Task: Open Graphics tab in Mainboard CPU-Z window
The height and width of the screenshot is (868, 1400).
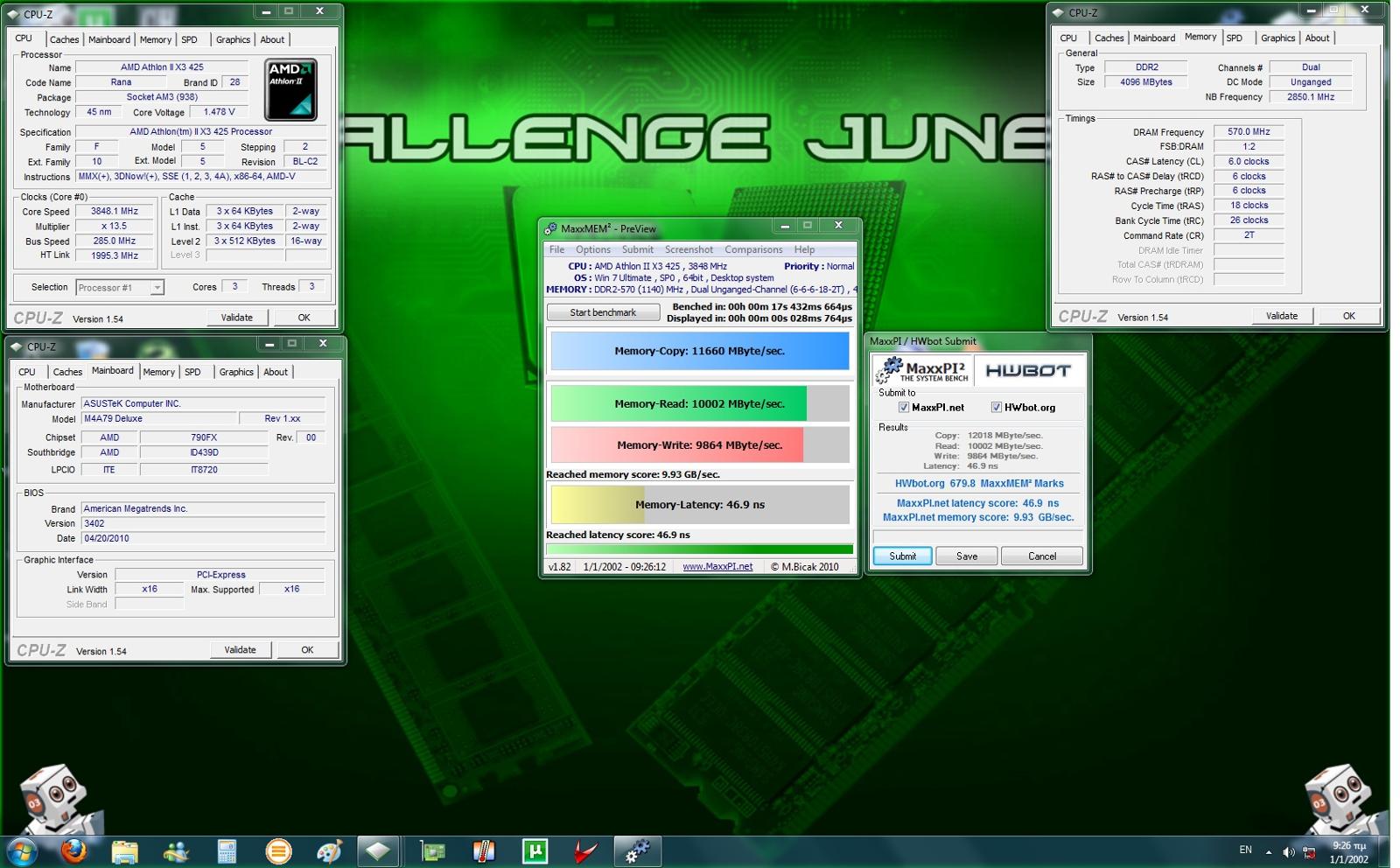Action: pos(236,372)
